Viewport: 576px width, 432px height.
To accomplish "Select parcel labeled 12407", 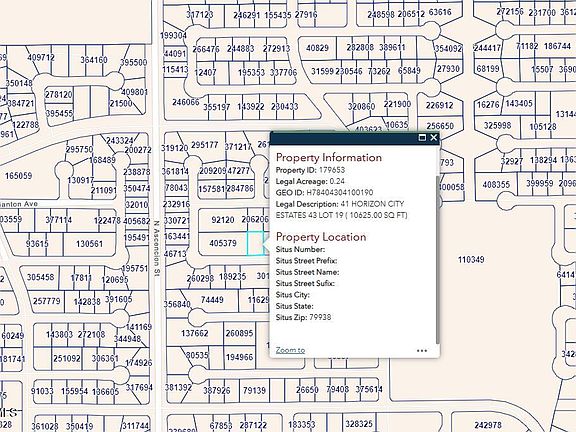I will (205, 72).
